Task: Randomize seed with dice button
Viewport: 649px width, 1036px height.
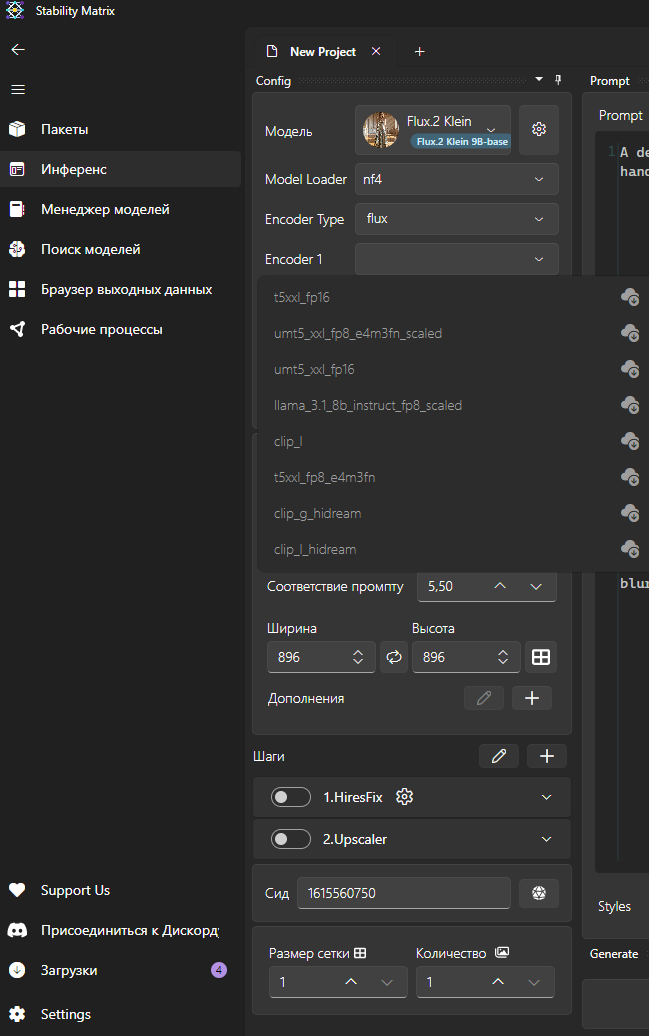Action: 539,893
